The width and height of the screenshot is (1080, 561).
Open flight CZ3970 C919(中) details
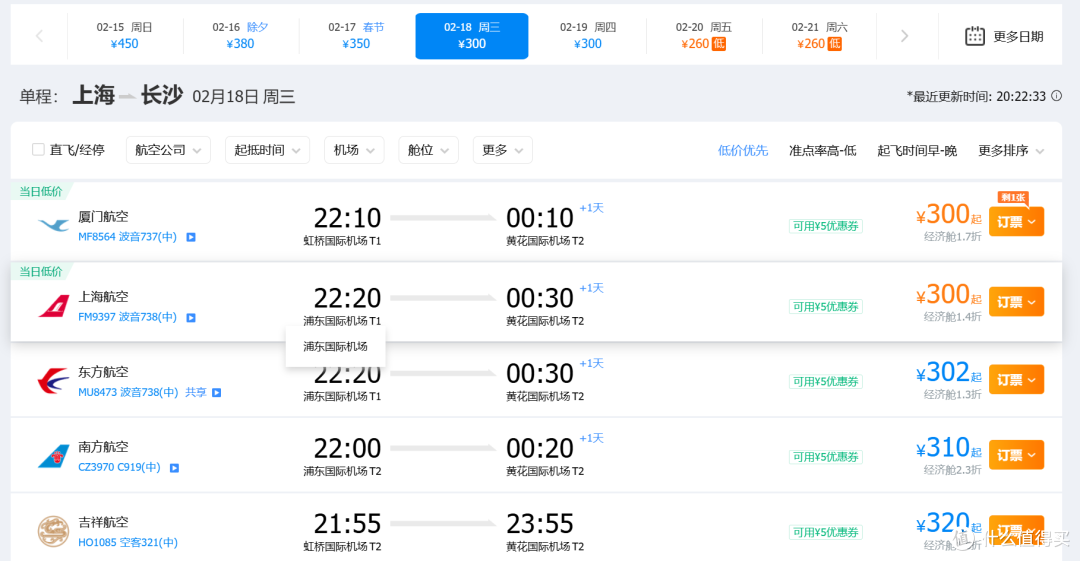[x=119, y=468]
